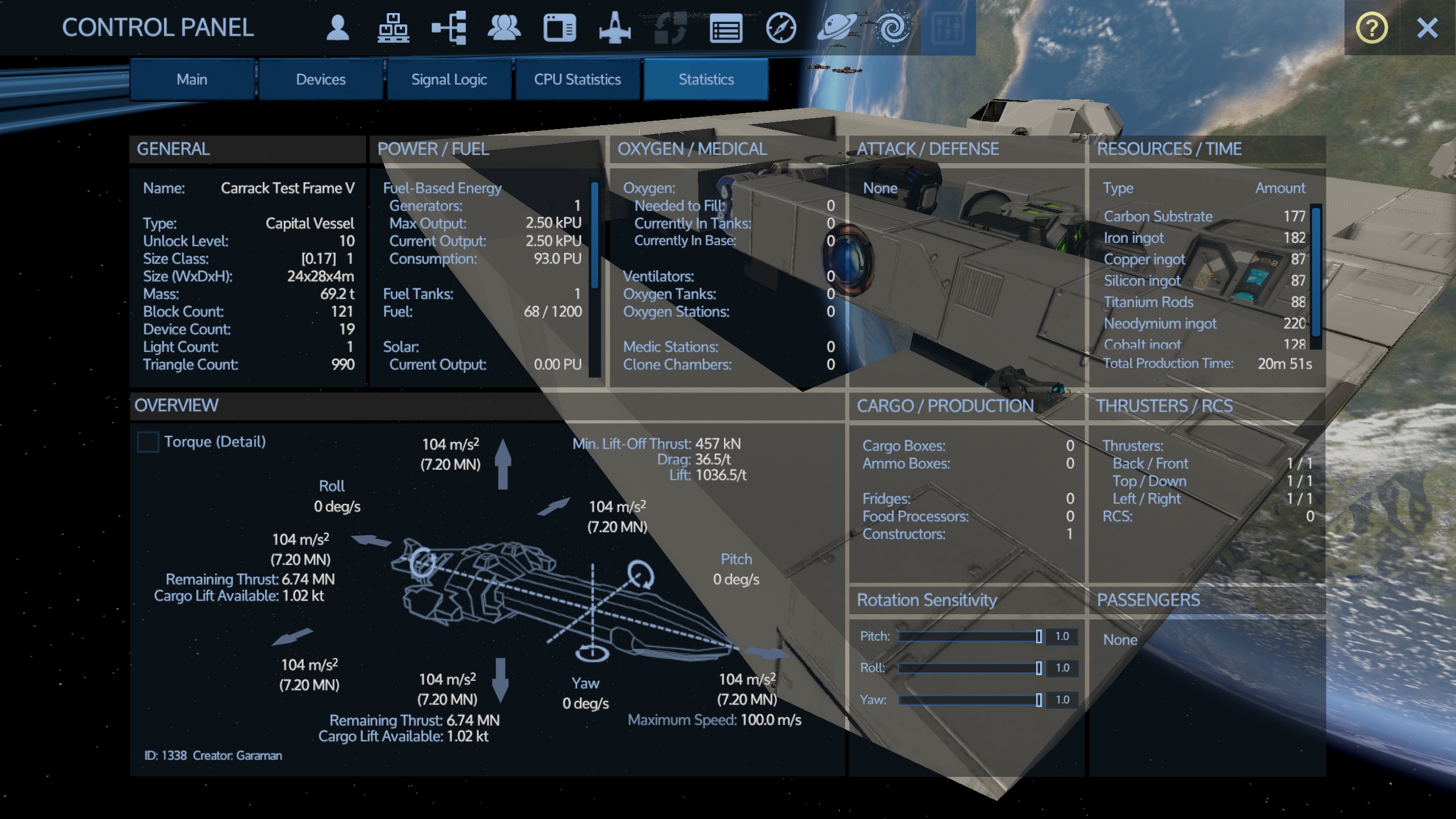Open the logistics boxes icon
Viewport: 1456px width, 819px height.
(393, 28)
